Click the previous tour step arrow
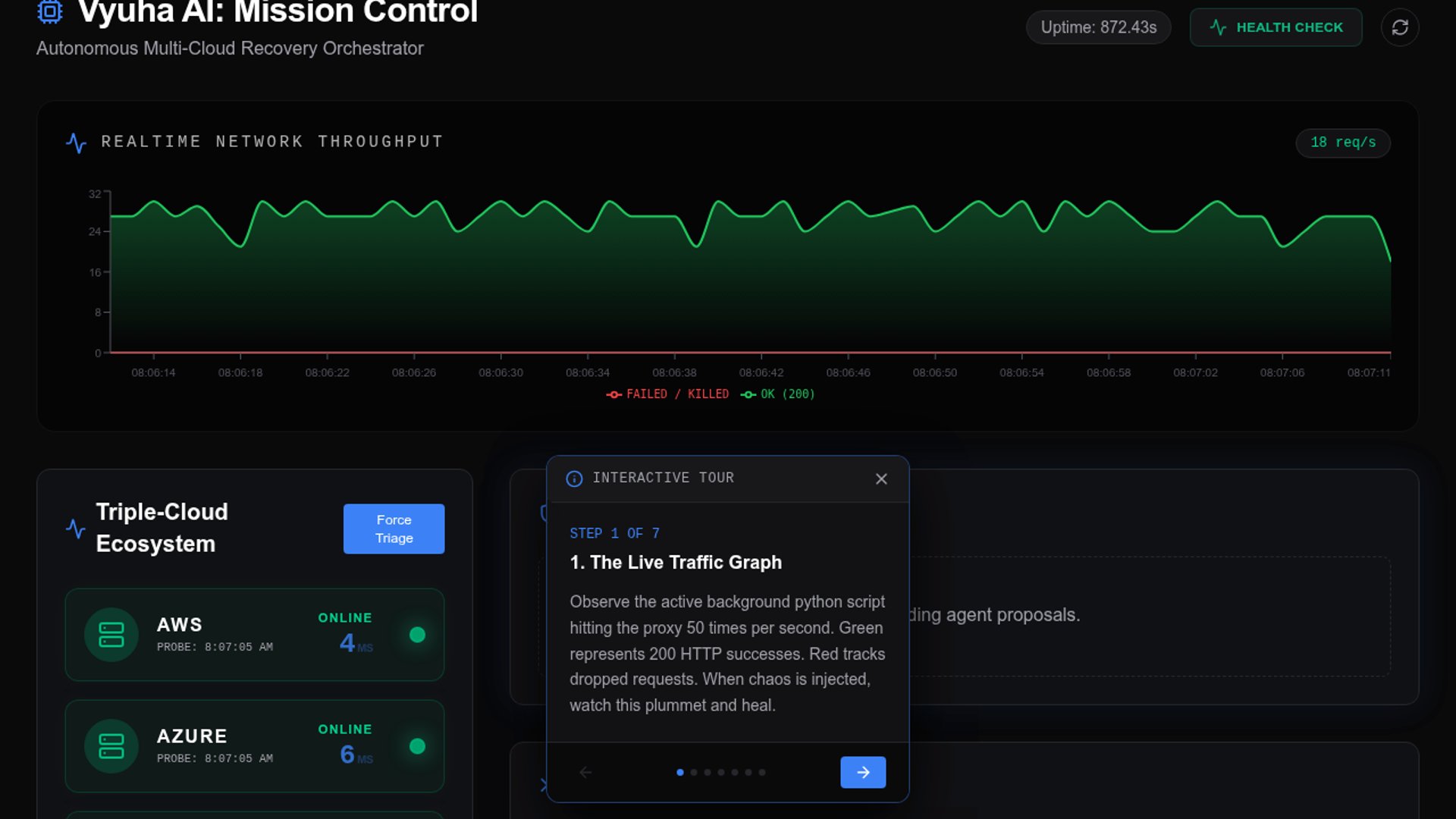This screenshot has width=1456, height=819. (585, 772)
